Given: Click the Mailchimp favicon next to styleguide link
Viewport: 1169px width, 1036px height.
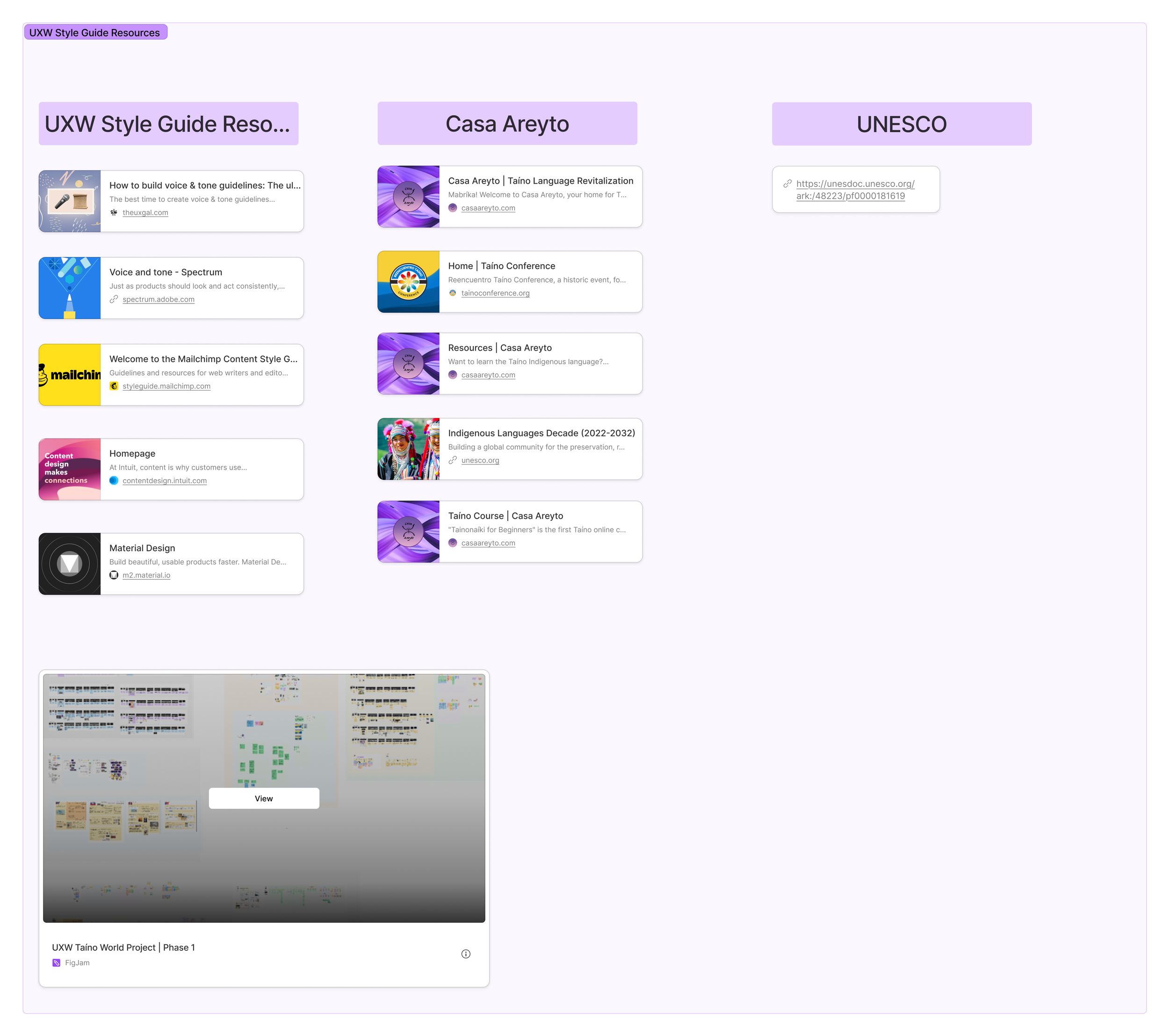Looking at the screenshot, I should 114,386.
